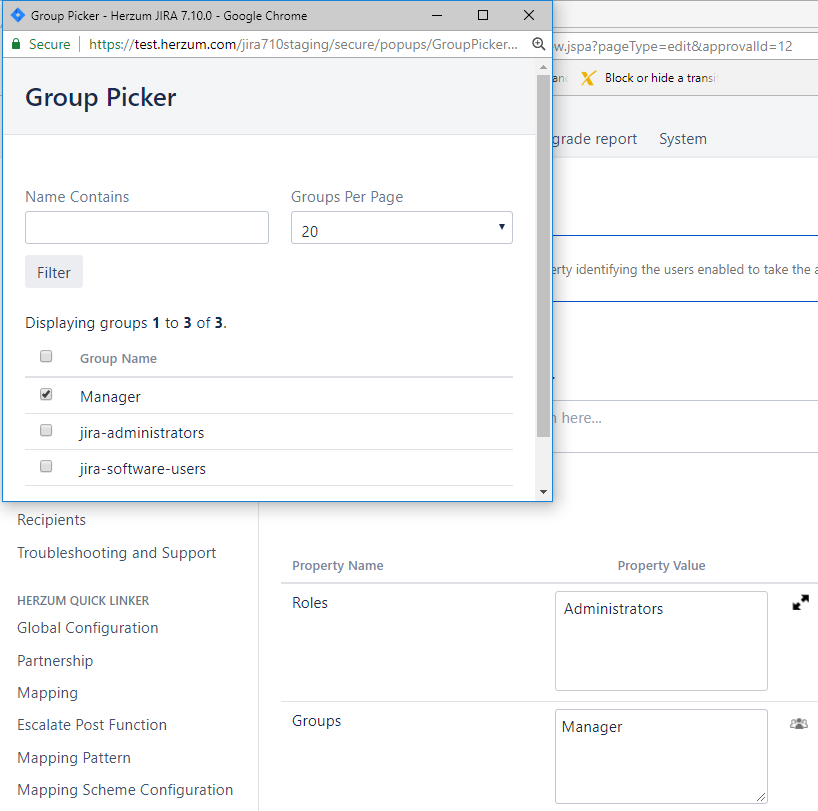This screenshot has width=818, height=811.
Task: Click the Groups property value textarea
Action: (661, 756)
